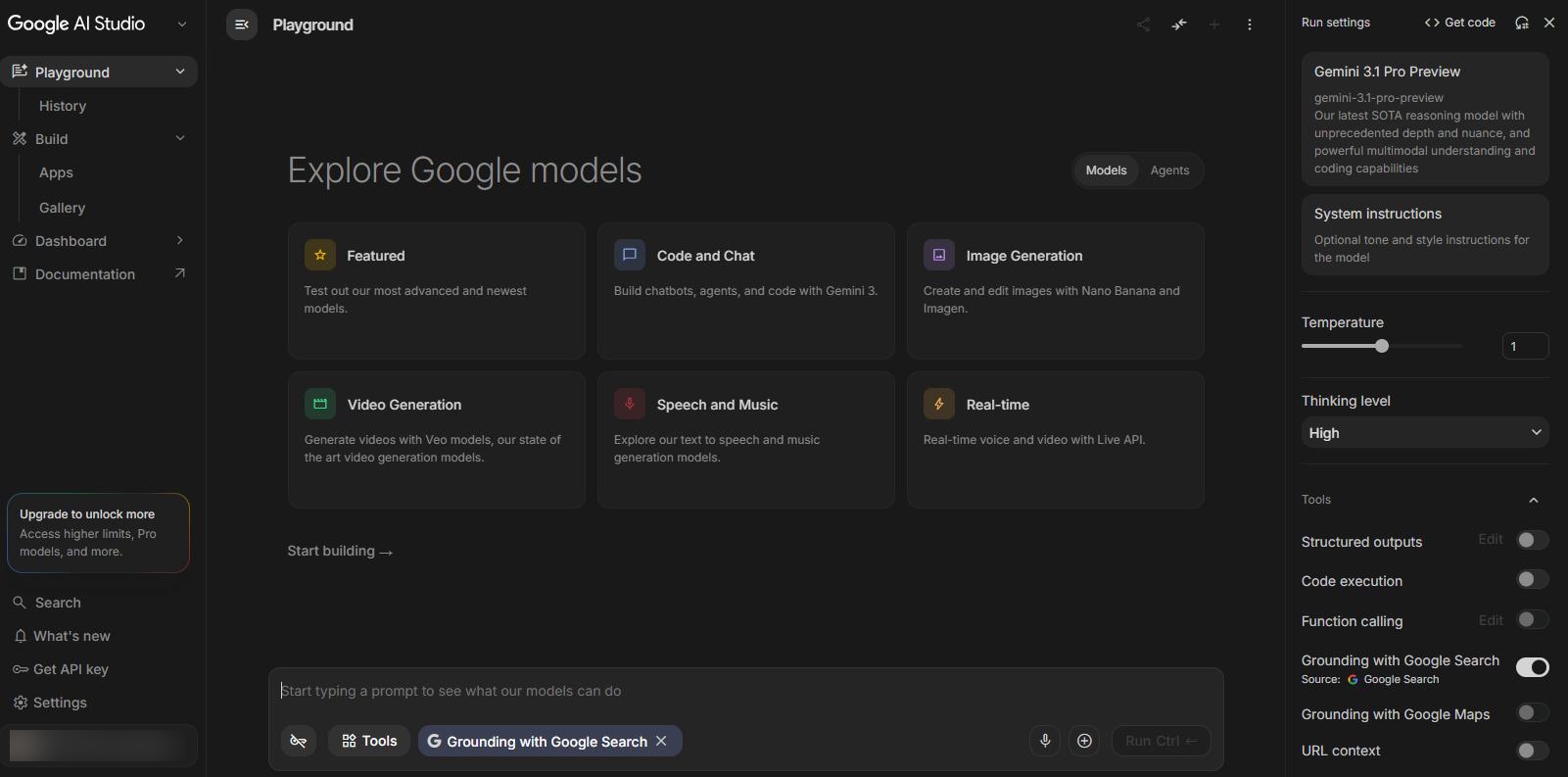This screenshot has height=777, width=1568.
Task: Click the Documentation external link arrow
Action: [x=180, y=273]
